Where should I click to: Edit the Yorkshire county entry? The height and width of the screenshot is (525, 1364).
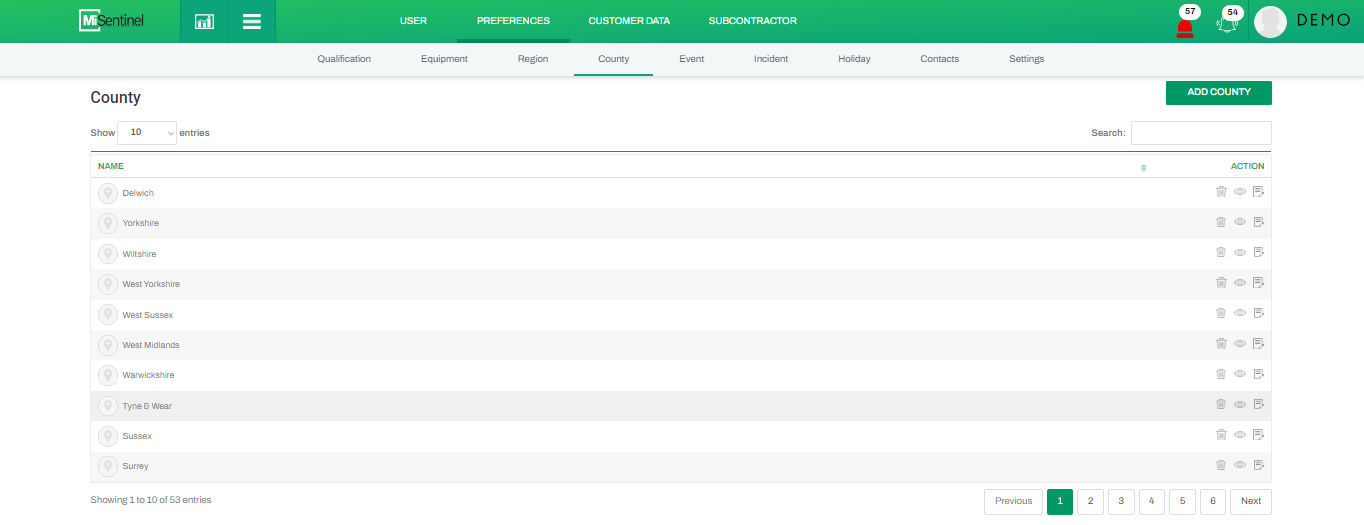1259,222
